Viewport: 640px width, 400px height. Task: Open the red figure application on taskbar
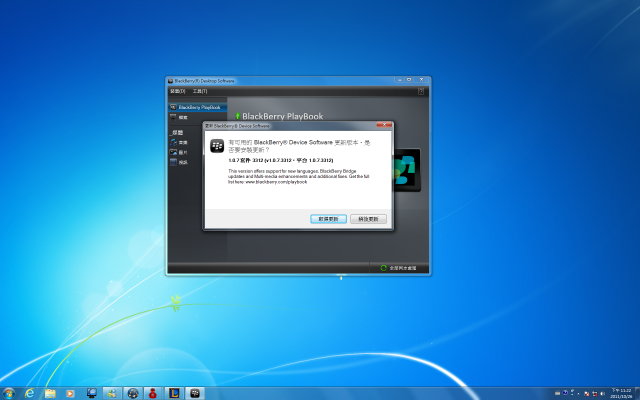(x=153, y=393)
